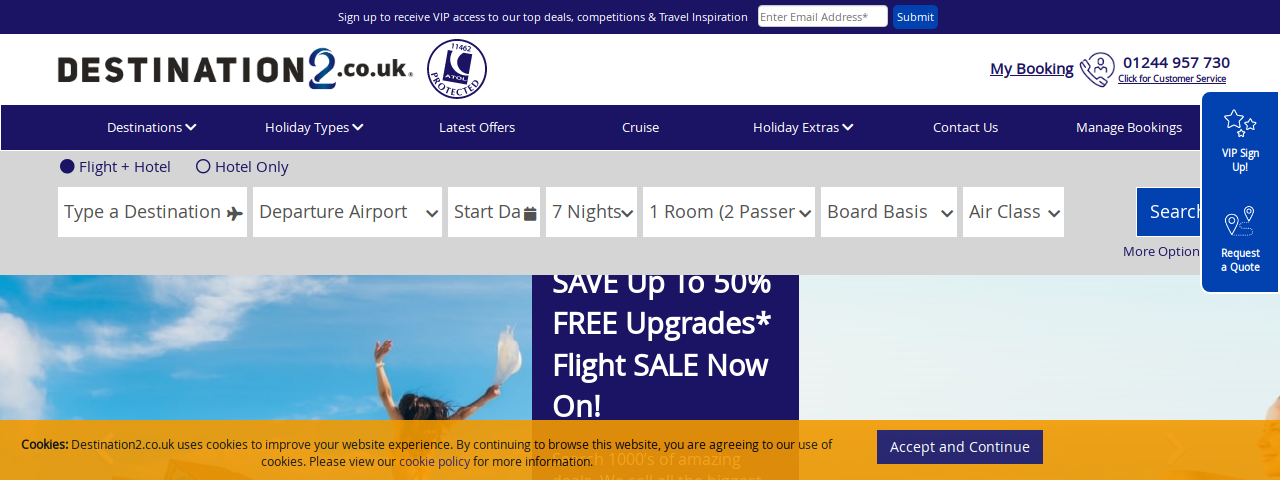Go to the Cruise menu item
Screen dimensions: 1280x480
640,127
